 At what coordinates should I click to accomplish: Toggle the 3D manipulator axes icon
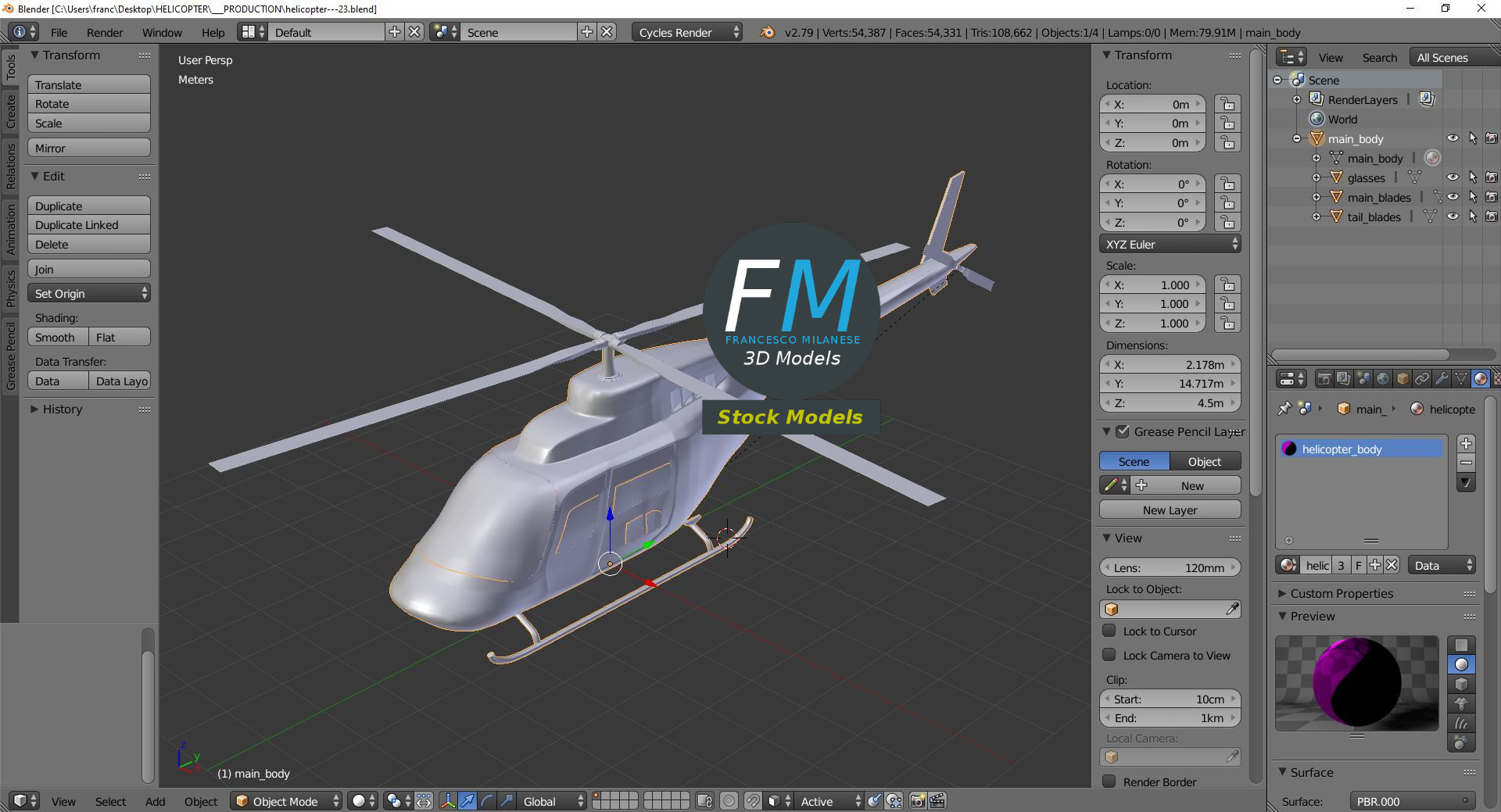448,801
